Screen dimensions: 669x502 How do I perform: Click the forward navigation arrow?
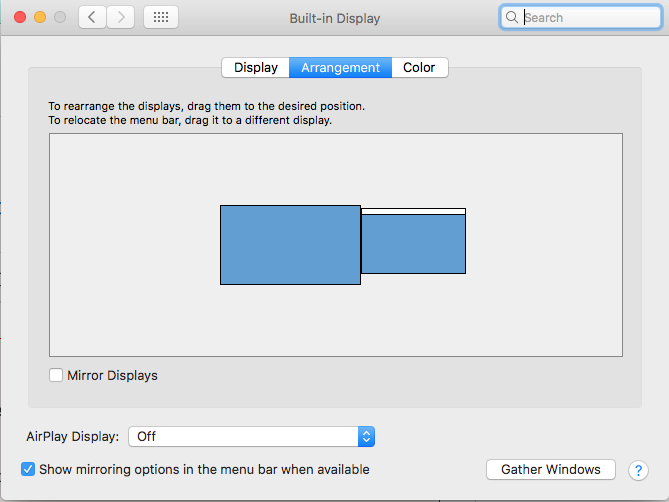click(x=121, y=17)
